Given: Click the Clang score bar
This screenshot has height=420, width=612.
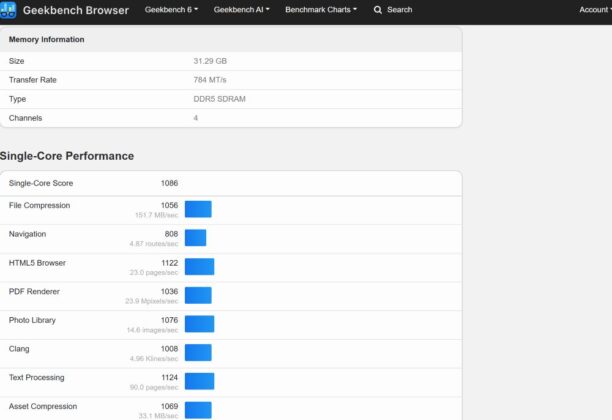Looking at the screenshot, I should (198, 352).
